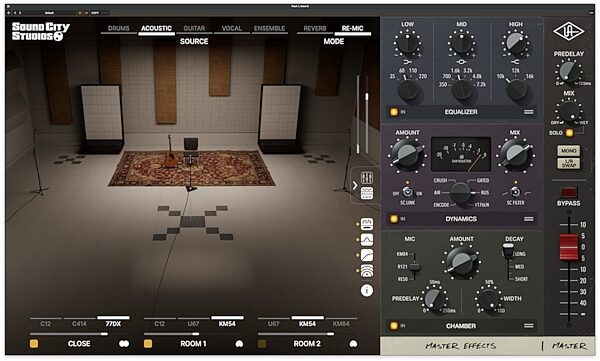Click the Chamber WIDTH knob
This screenshot has width=600, height=361.
(488, 299)
